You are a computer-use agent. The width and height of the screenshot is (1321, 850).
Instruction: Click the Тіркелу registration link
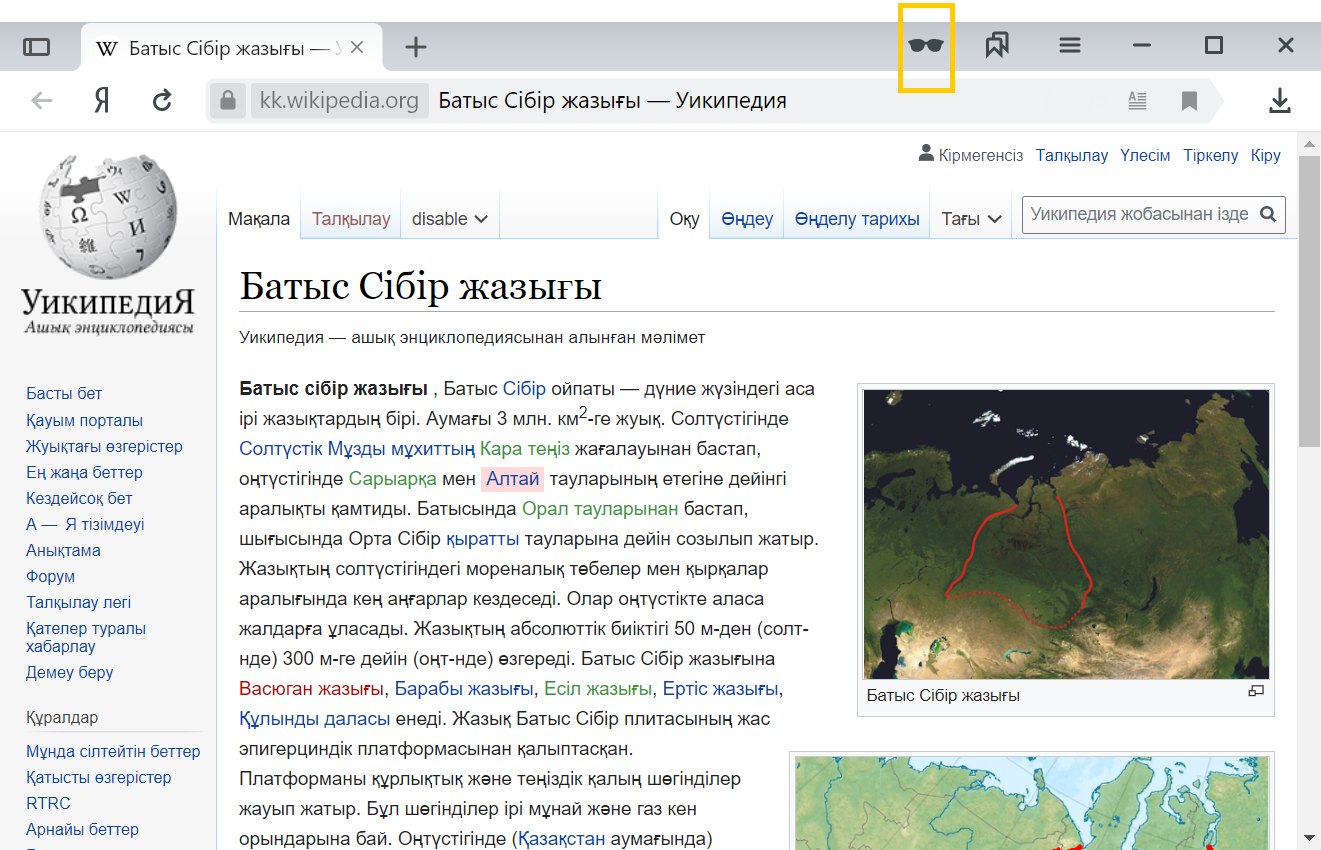pyautogui.click(x=1211, y=155)
